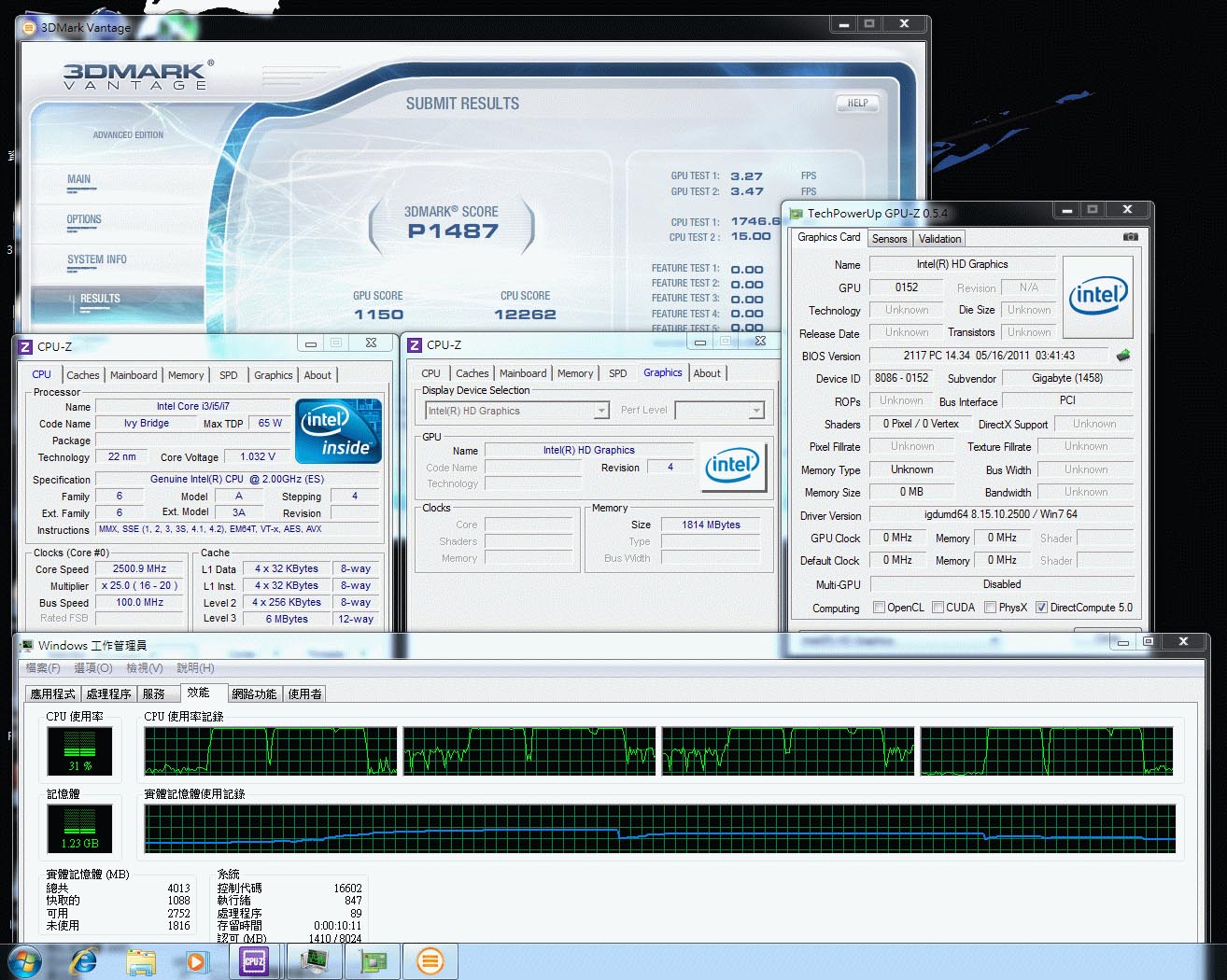Switch to the Validation tab in GPU-Z
1227x980 pixels.
pos(939,239)
